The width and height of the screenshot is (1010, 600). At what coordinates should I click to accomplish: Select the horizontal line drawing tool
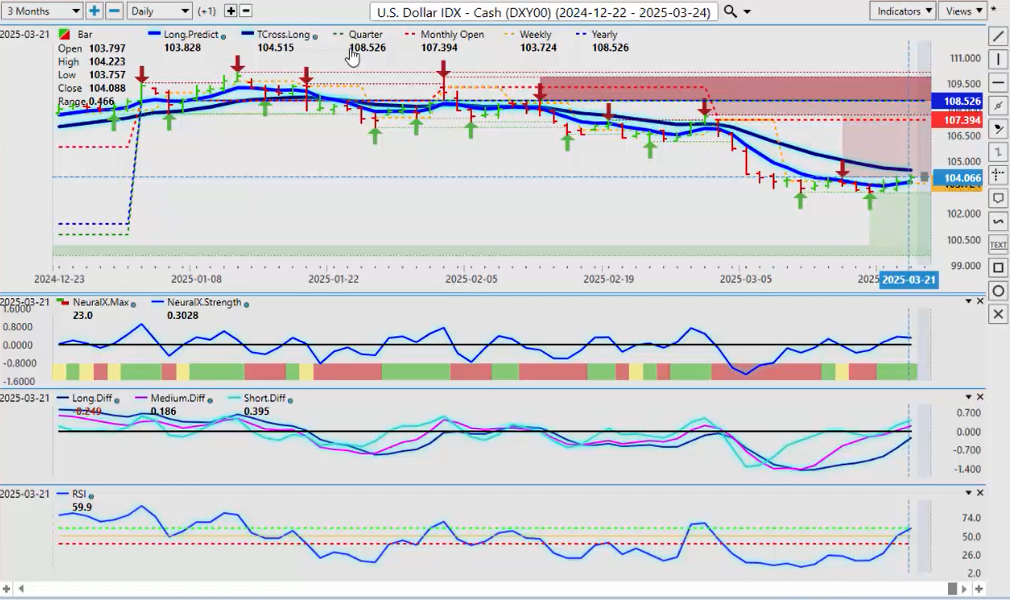coord(997,82)
